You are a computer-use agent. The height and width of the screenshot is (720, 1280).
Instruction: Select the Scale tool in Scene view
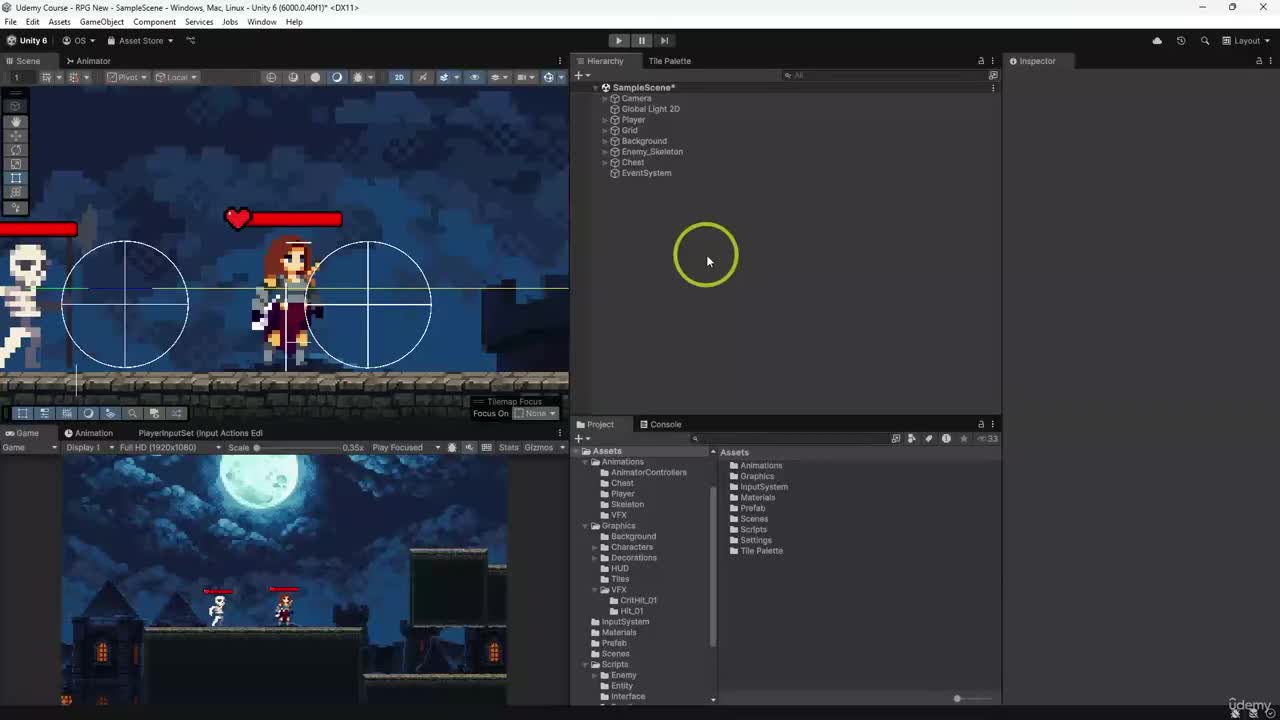click(16, 163)
